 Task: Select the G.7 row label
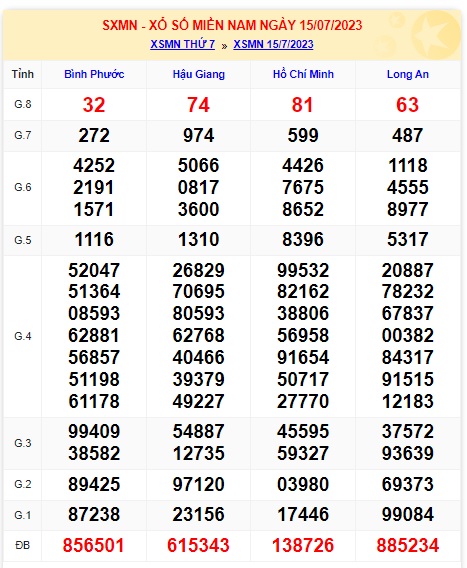click(23, 135)
